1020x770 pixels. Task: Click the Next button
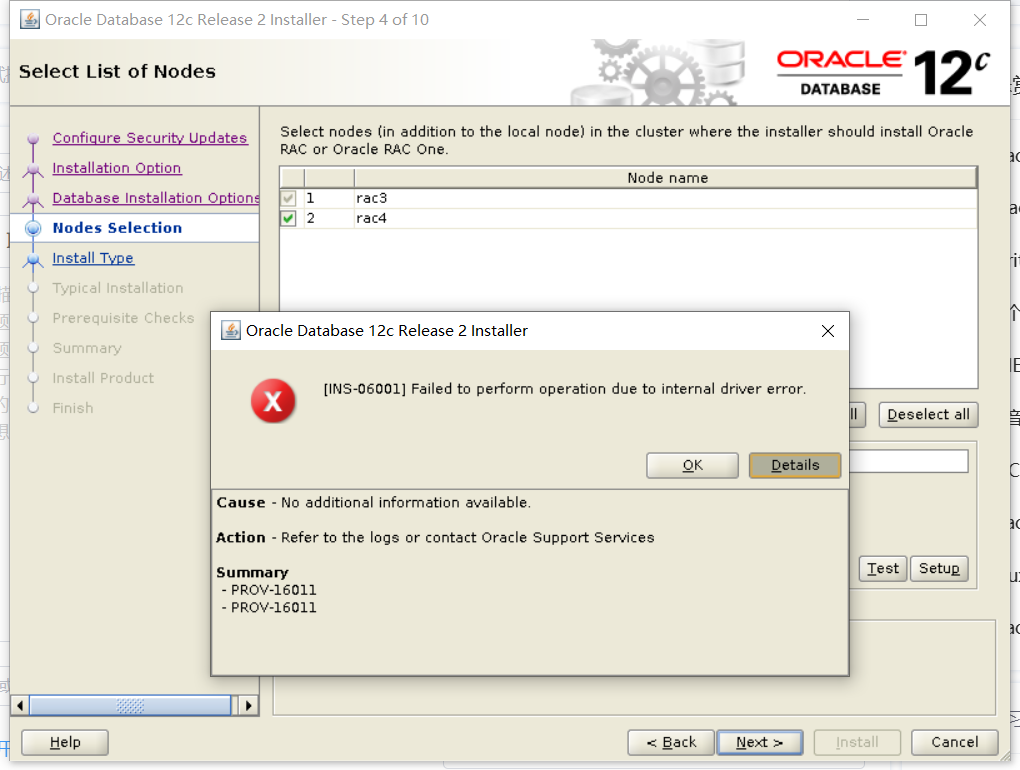pos(760,742)
